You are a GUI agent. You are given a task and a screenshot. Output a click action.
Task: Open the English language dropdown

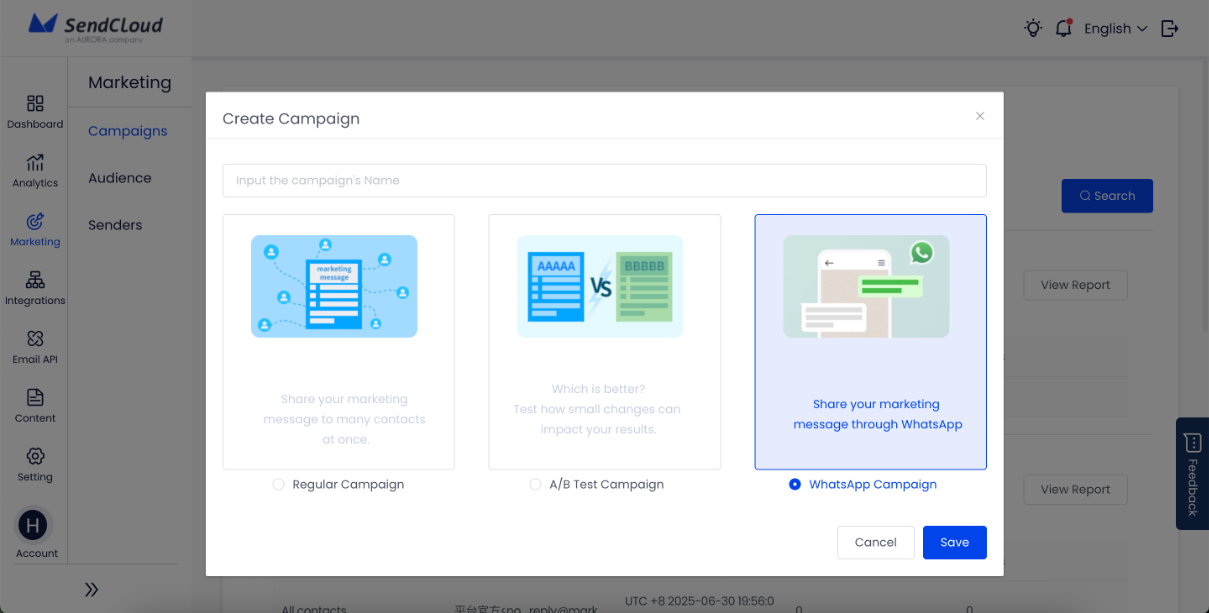click(x=1113, y=28)
